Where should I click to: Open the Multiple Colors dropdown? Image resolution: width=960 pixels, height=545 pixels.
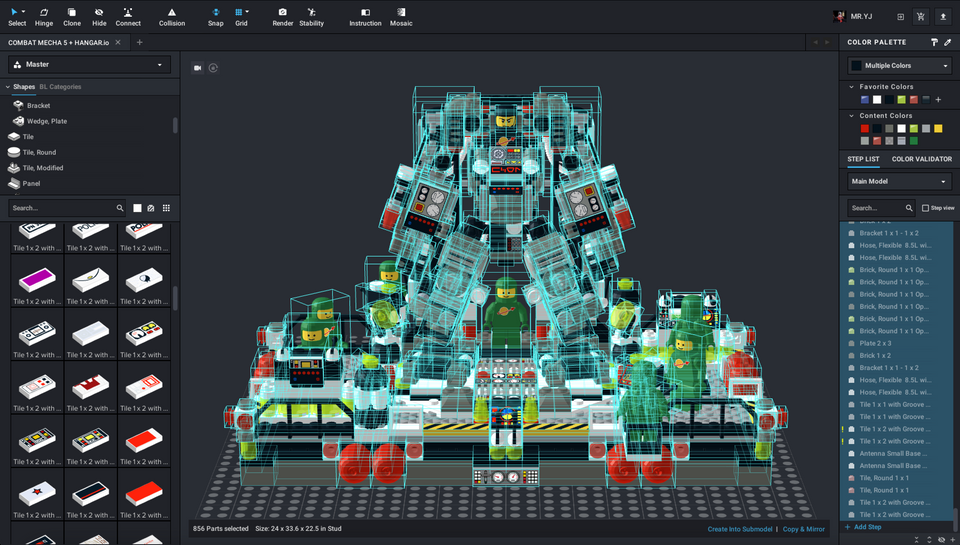(x=899, y=66)
